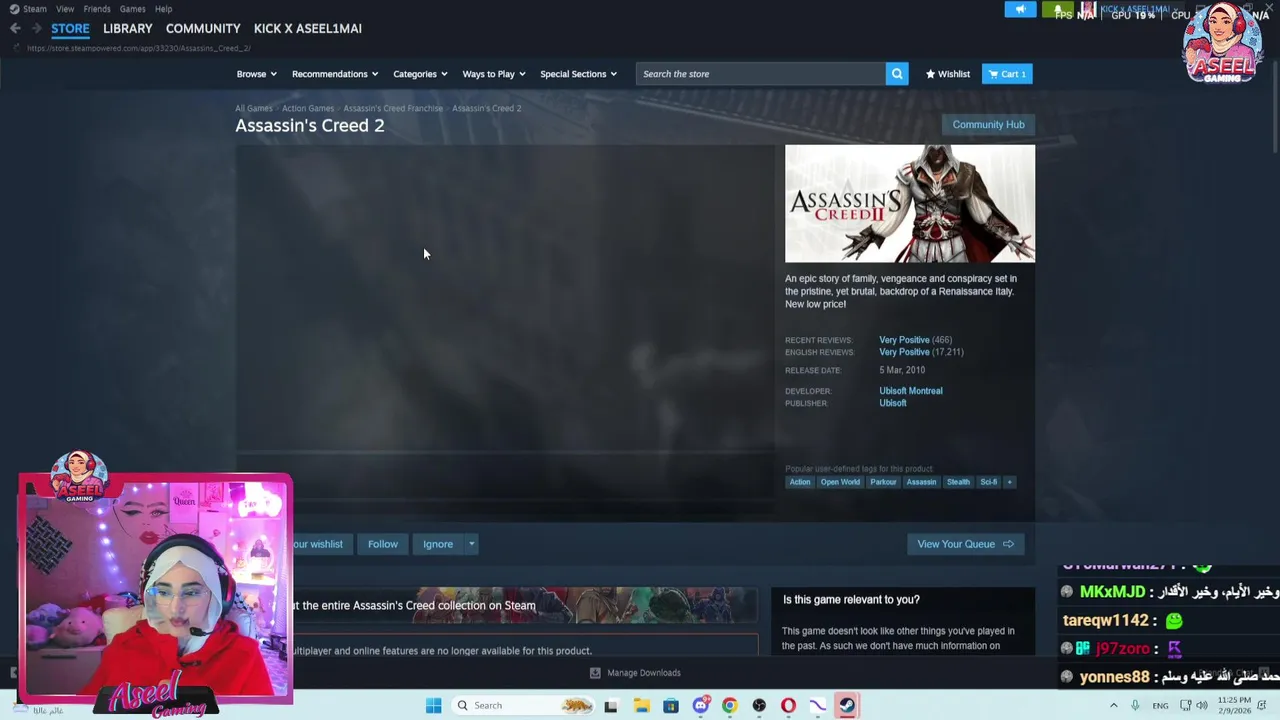Click the Action Games breadcrumb
The height and width of the screenshot is (720, 1280).
click(x=308, y=108)
